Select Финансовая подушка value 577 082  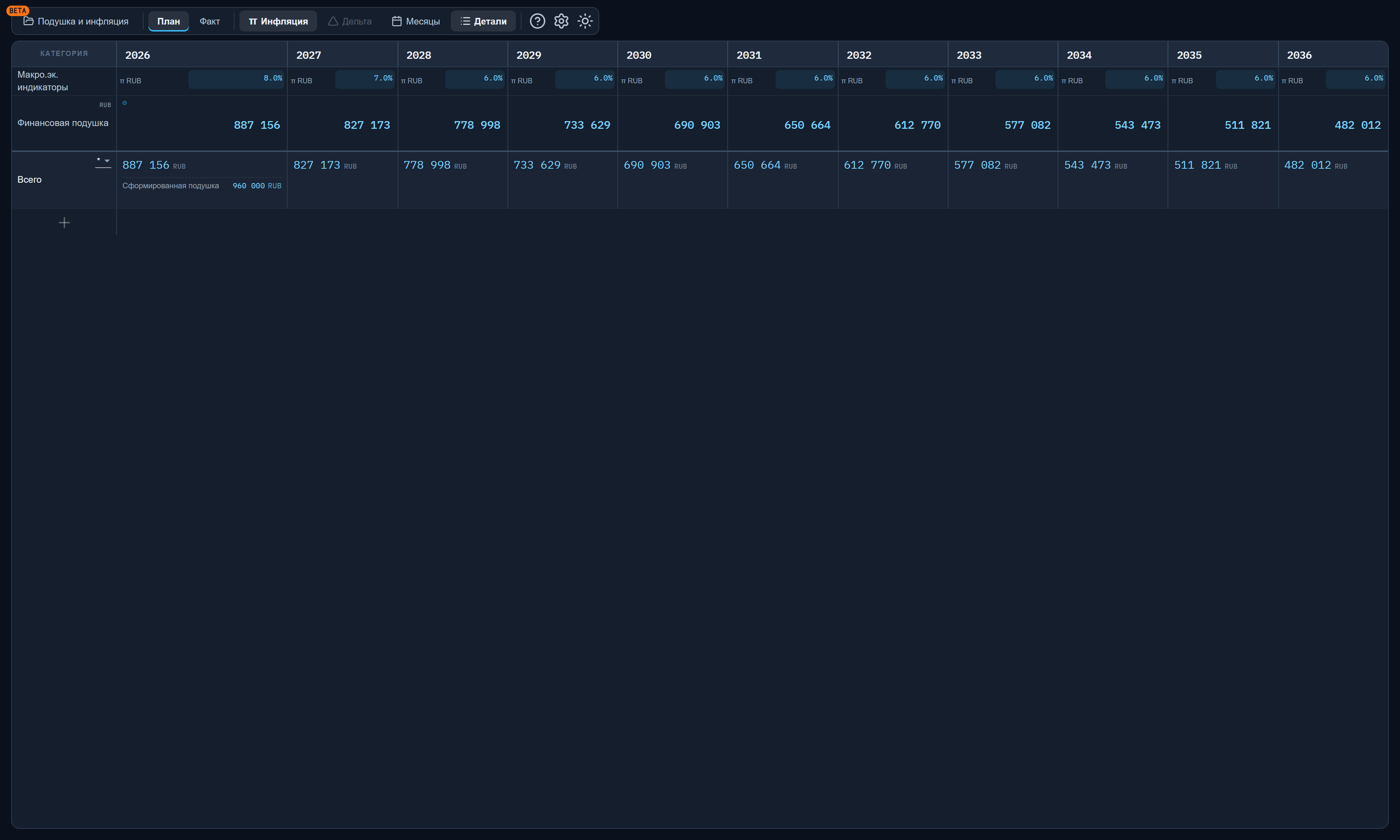1028,125
